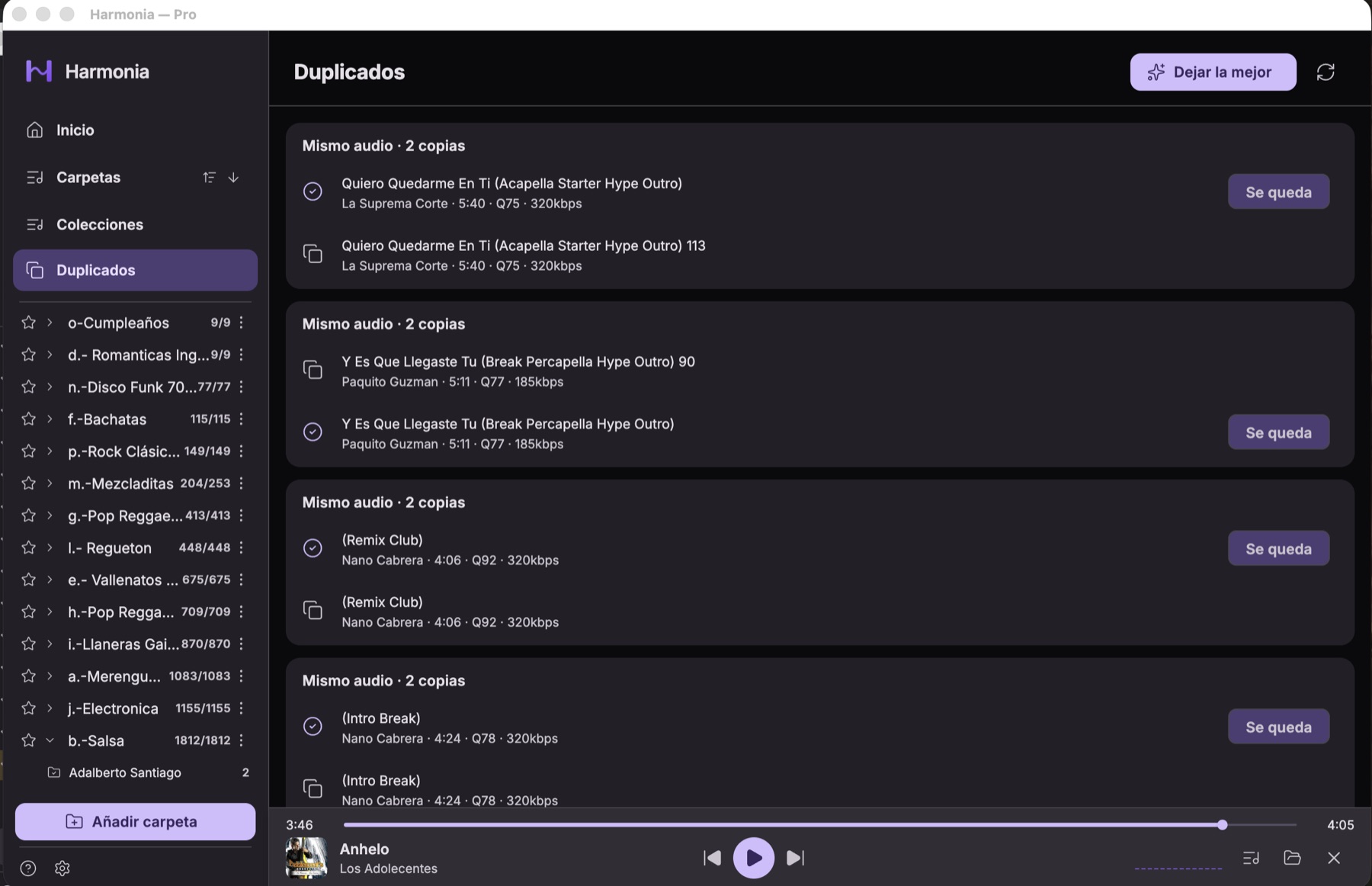Expand the e.- Vallenatos folder
1372x886 pixels.
click(x=50, y=579)
